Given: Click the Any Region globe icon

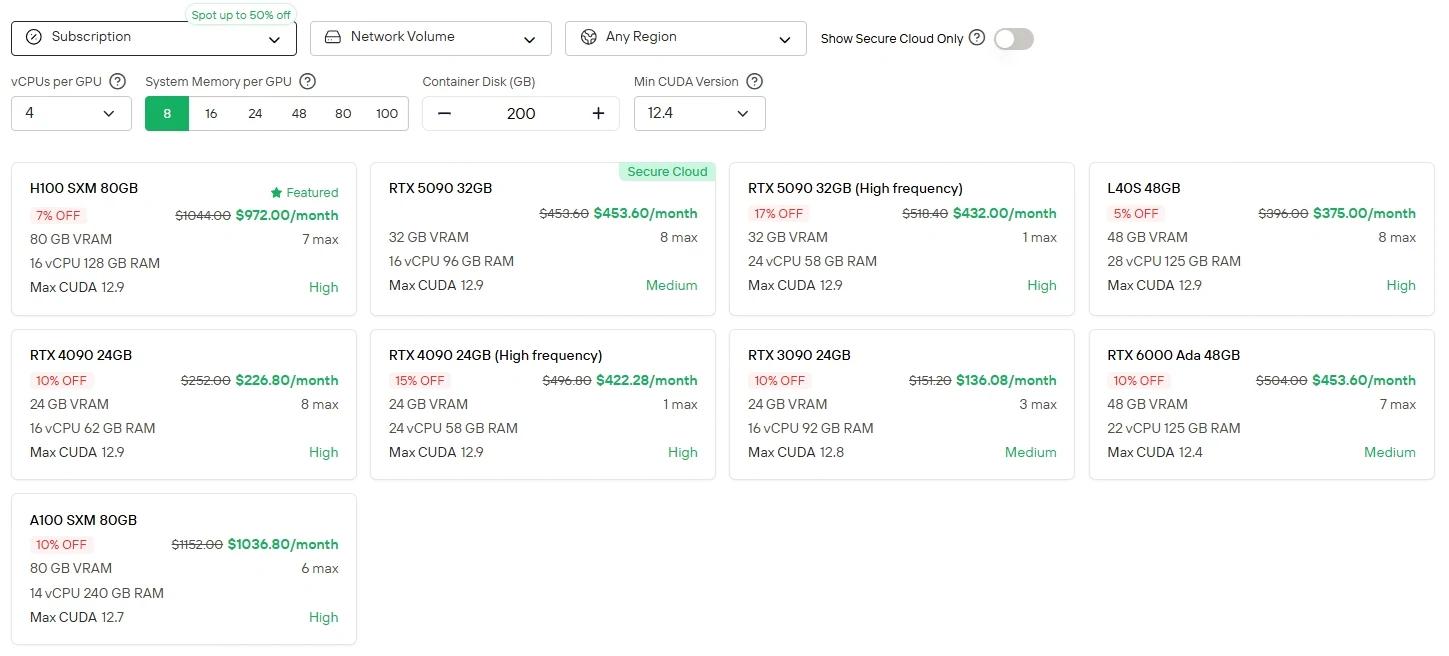Looking at the screenshot, I should coord(588,37).
